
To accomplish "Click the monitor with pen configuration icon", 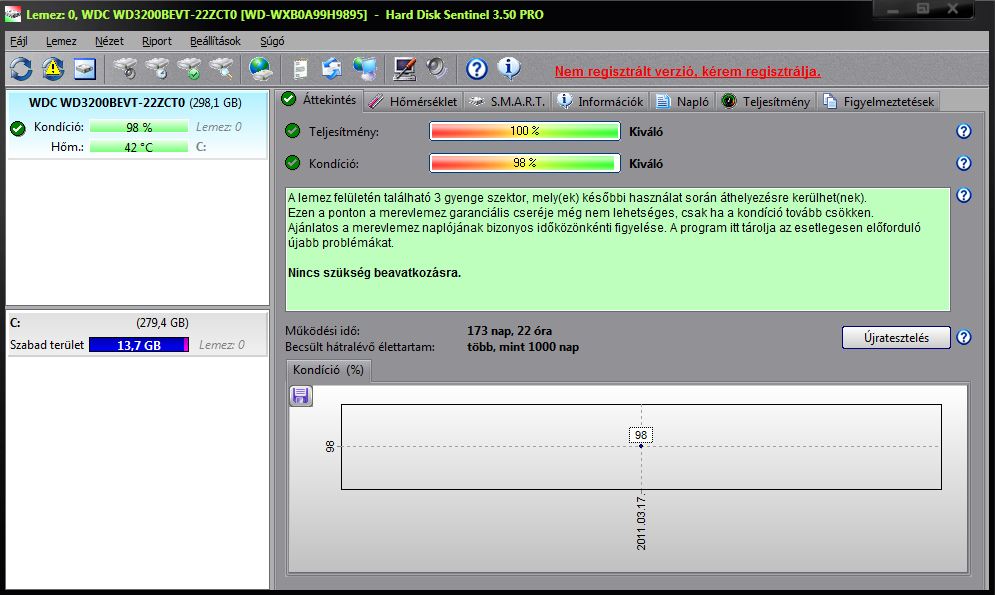I will tap(404, 69).
